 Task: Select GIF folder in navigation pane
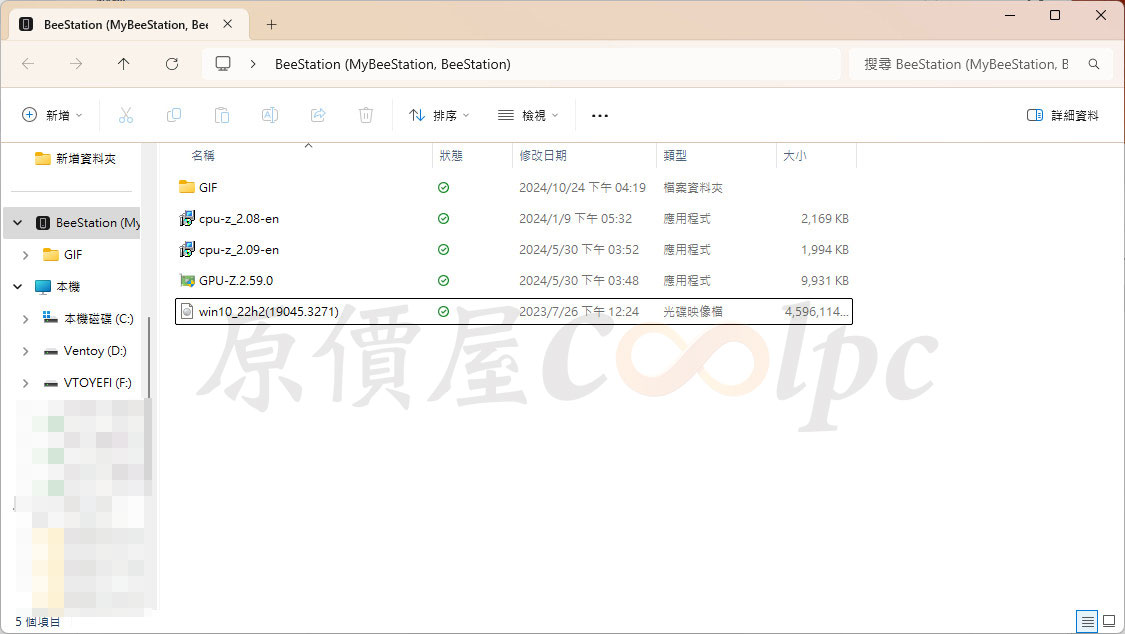point(62,255)
